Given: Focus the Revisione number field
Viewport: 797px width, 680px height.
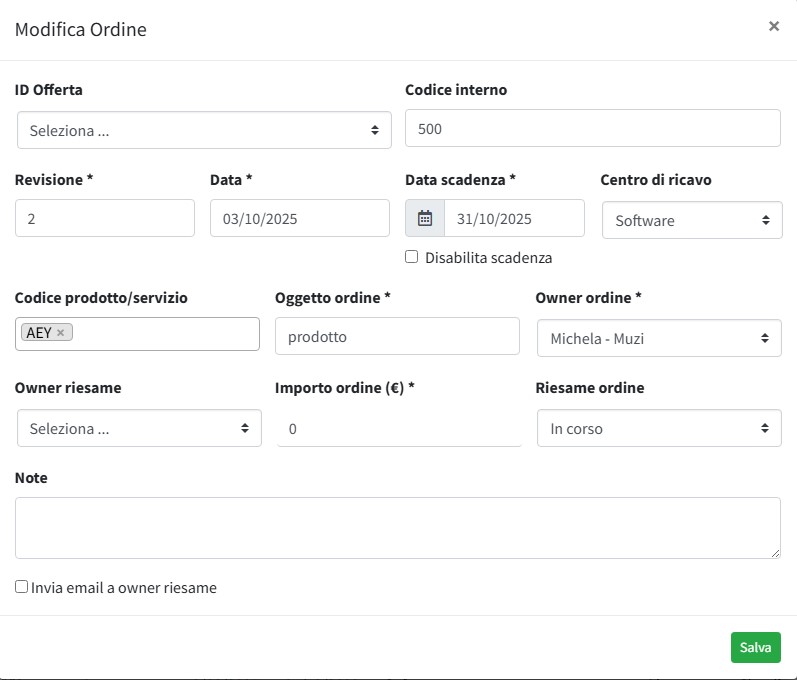Looking at the screenshot, I should 105,218.
